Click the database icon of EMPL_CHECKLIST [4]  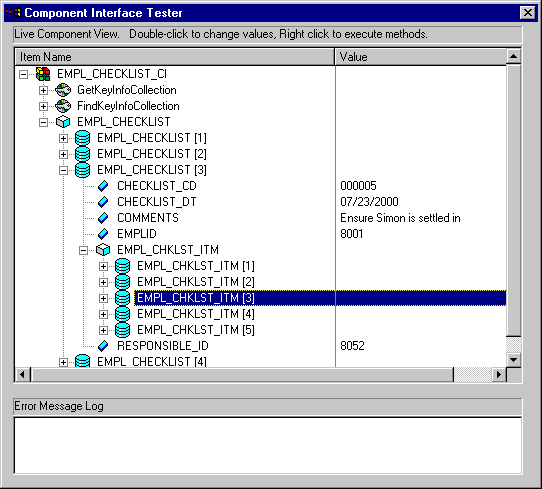(83, 361)
